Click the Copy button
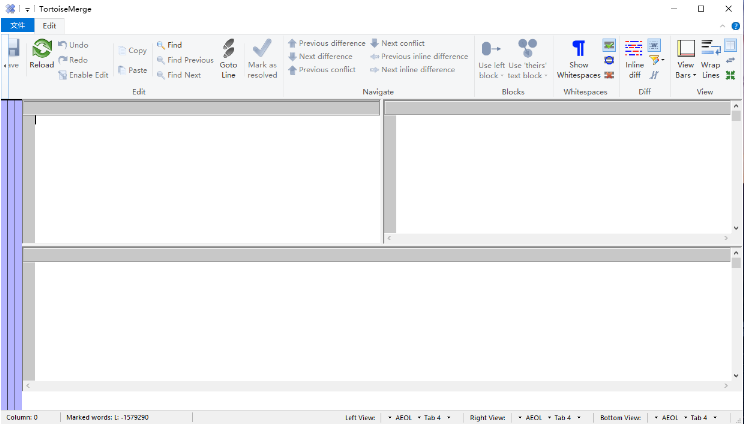 pyautogui.click(x=132, y=50)
